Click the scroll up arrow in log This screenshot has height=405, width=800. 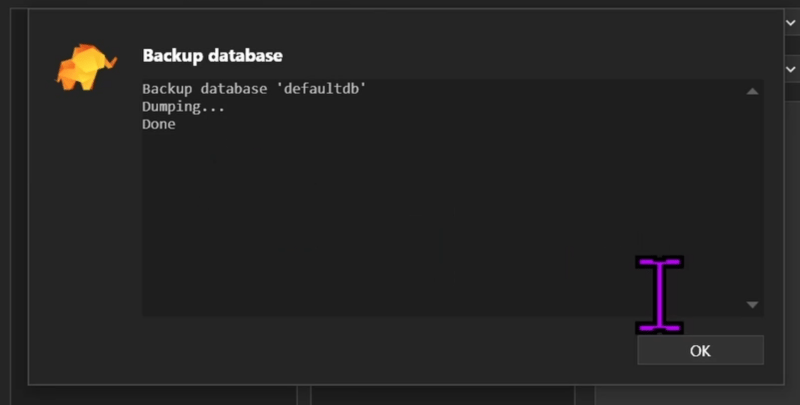click(752, 92)
